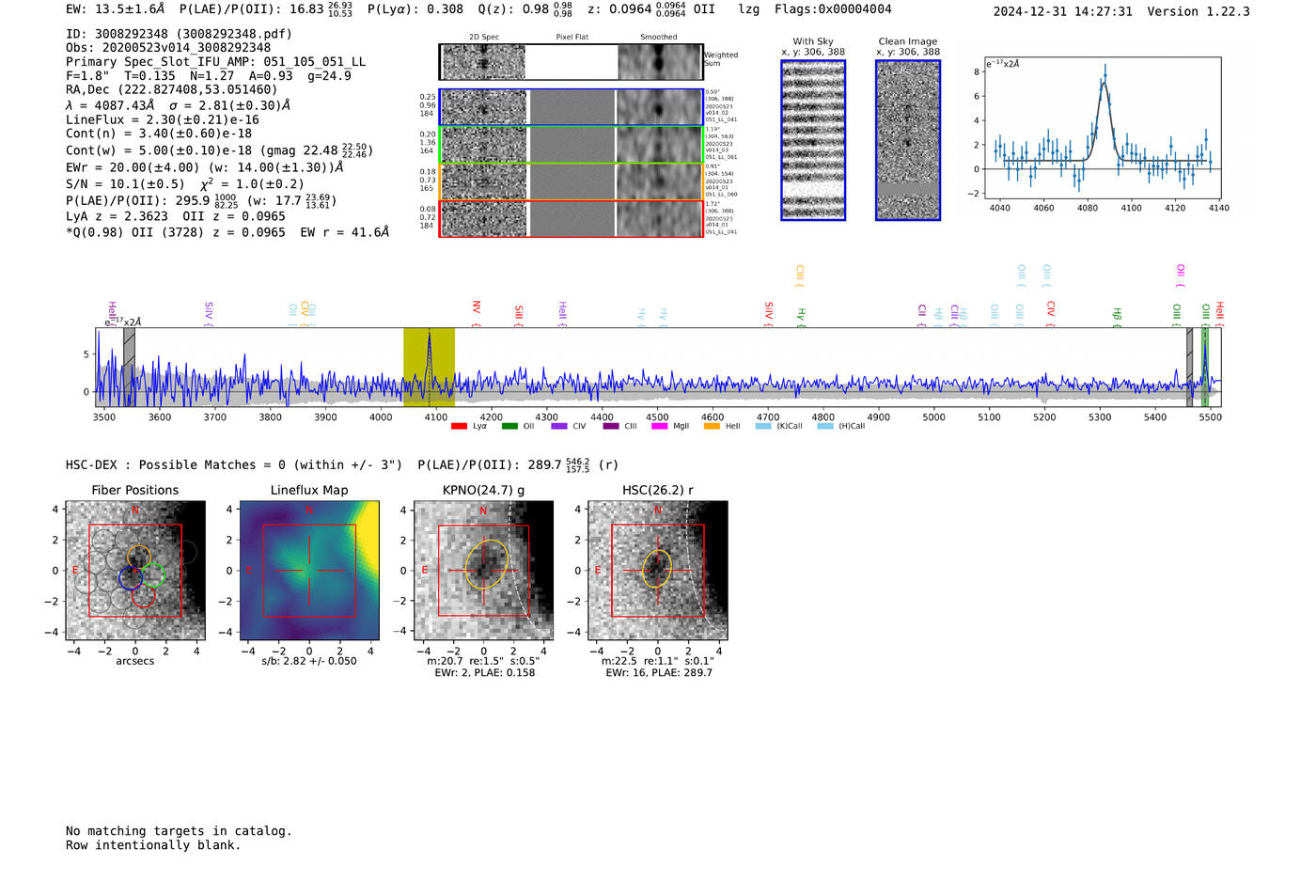Open the KPNO(24.7) g cutout
Viewport: 1316px width, 896px height.
483,571
